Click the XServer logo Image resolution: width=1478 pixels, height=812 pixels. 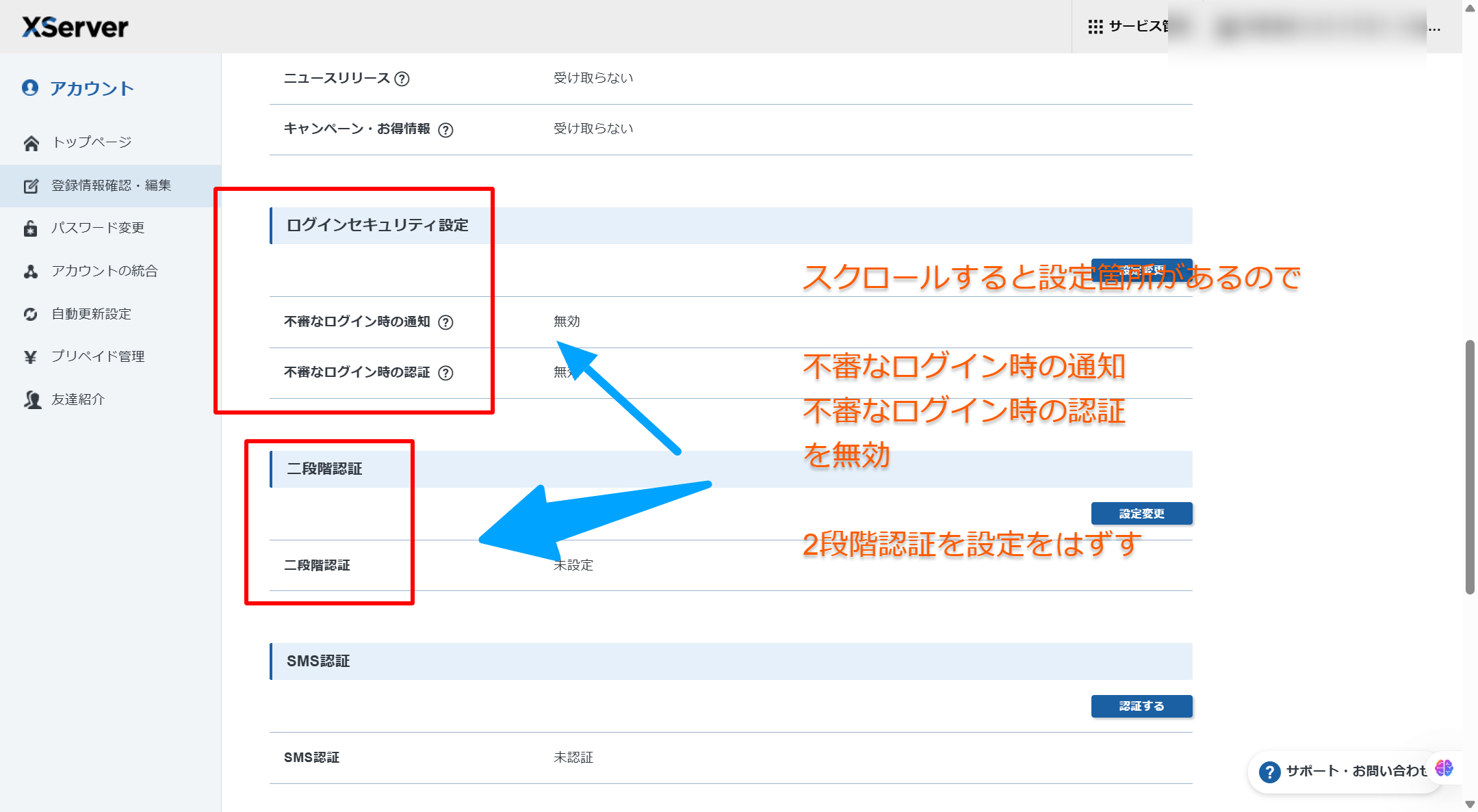pos(75,27)
